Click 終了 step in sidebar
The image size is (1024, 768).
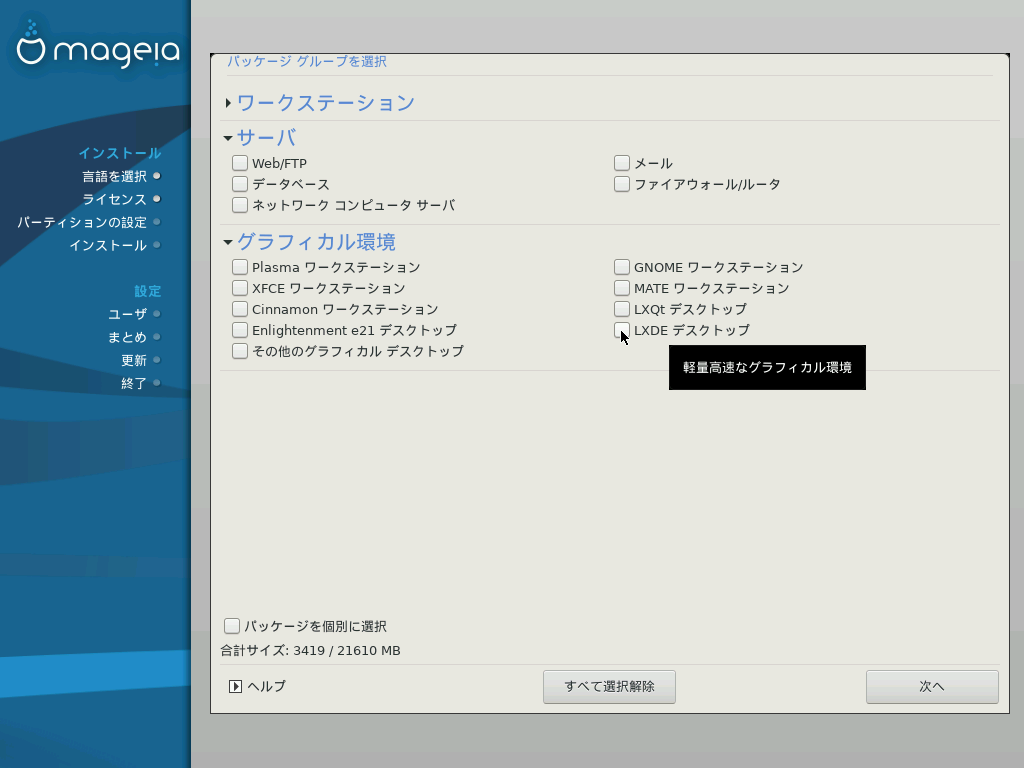134,383
